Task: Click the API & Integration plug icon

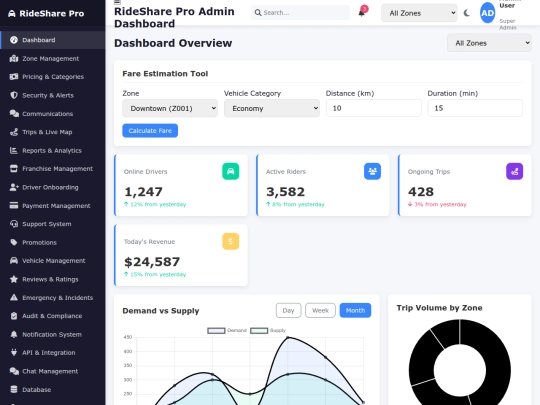Action: tap(14, 353)
